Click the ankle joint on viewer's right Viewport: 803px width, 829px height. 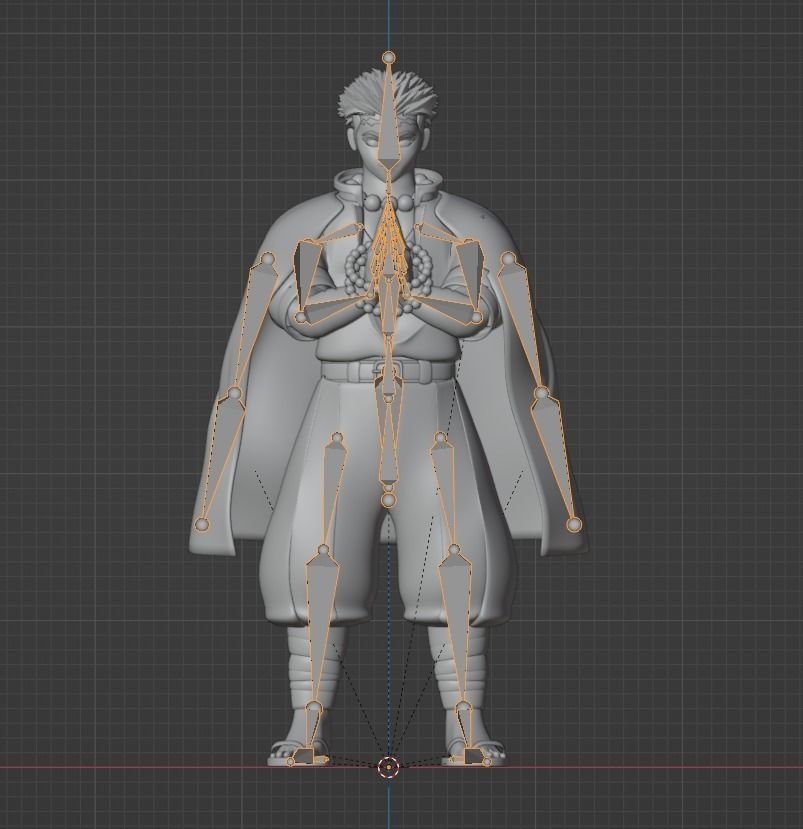(464, 706)
